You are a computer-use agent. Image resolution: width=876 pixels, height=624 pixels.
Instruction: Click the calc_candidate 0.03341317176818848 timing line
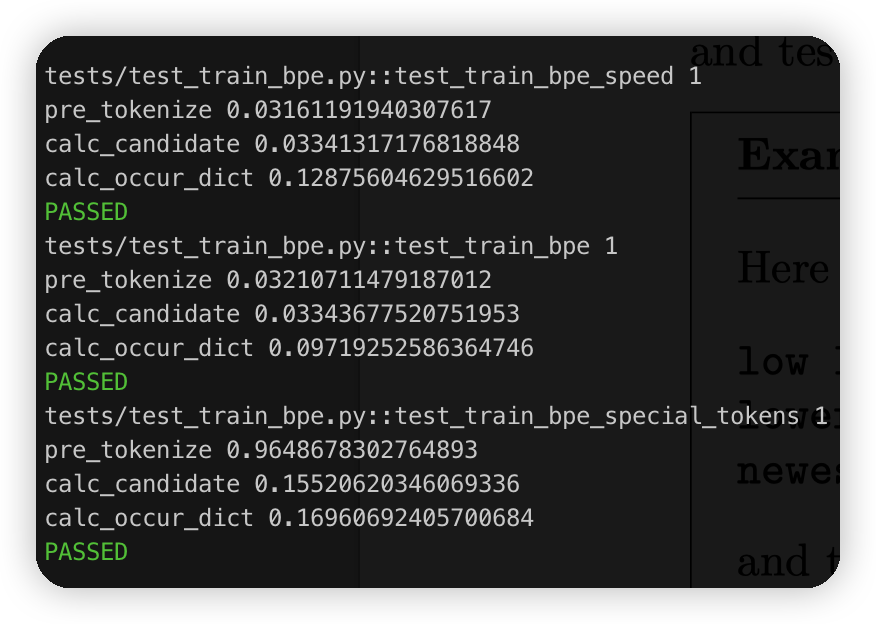click(x=282, y=144)
